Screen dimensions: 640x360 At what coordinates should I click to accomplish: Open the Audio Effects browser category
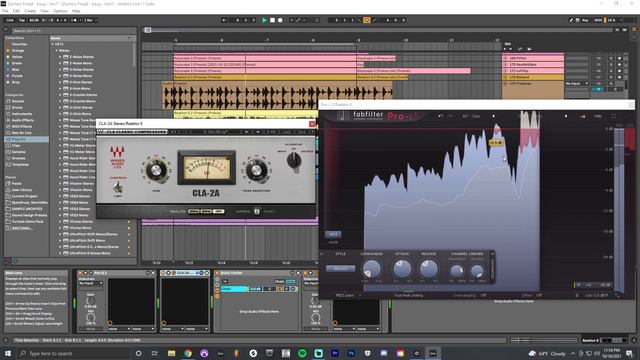(22, 120)
